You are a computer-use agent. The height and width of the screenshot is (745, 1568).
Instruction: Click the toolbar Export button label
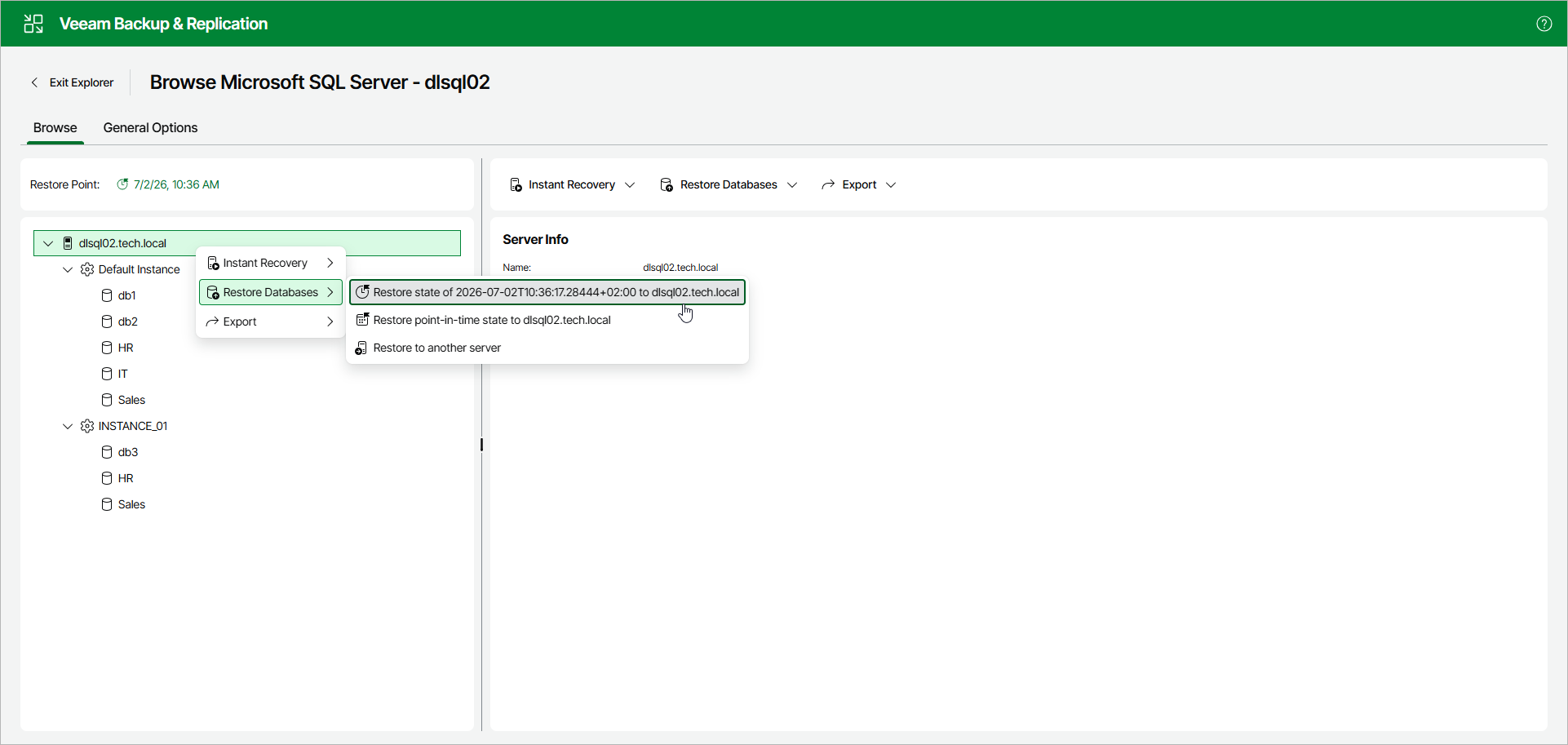point(859,185)
